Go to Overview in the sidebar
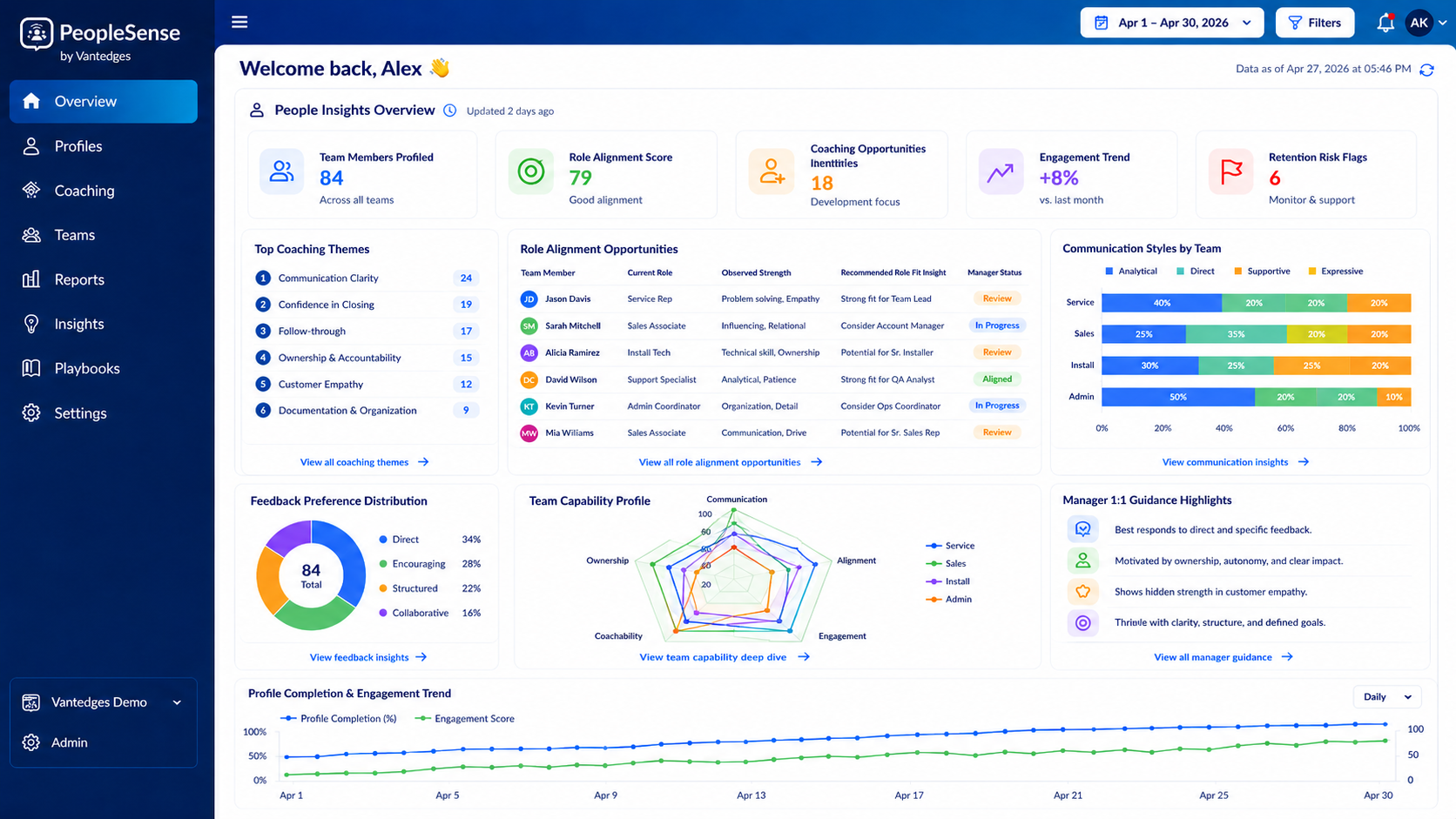 tap(104, 101)
